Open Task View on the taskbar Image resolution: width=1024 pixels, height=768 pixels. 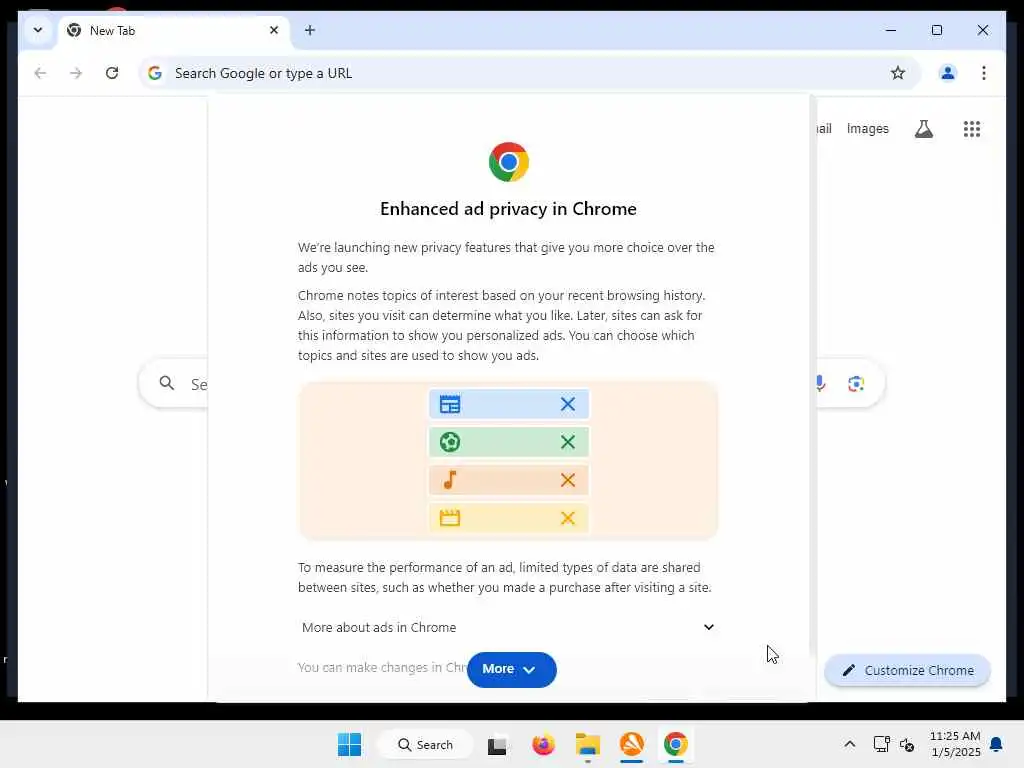pos(497,744)
